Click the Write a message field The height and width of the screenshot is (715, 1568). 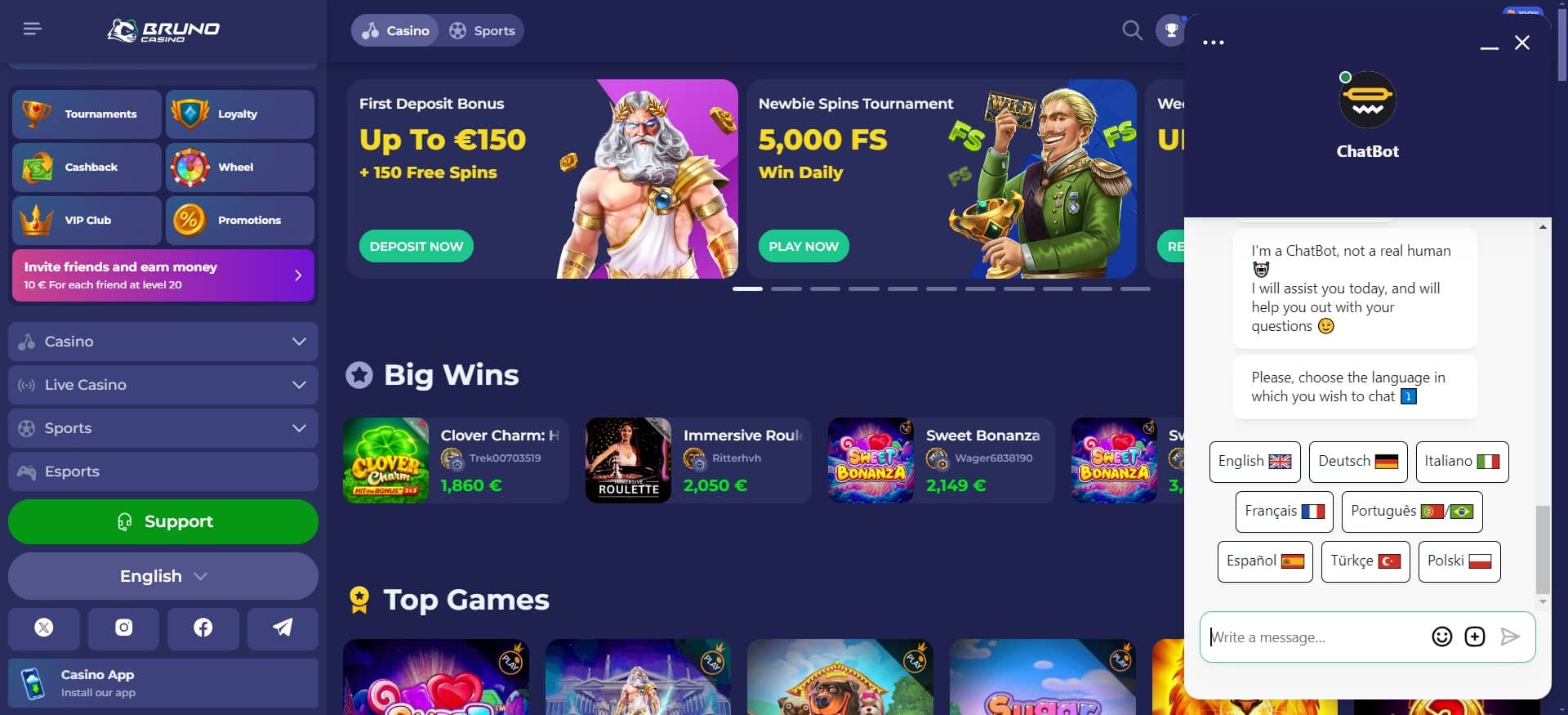click(x=1315, y=637)
